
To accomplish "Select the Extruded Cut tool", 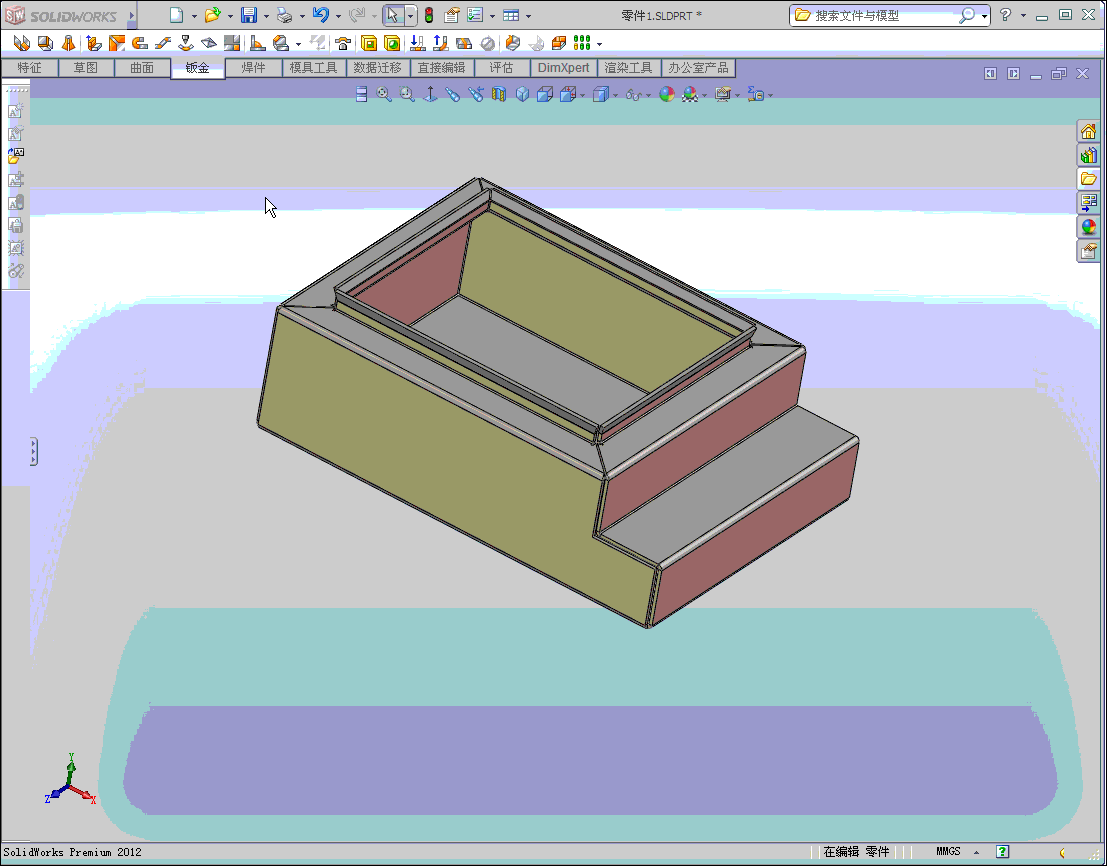I will coord(369,44).
